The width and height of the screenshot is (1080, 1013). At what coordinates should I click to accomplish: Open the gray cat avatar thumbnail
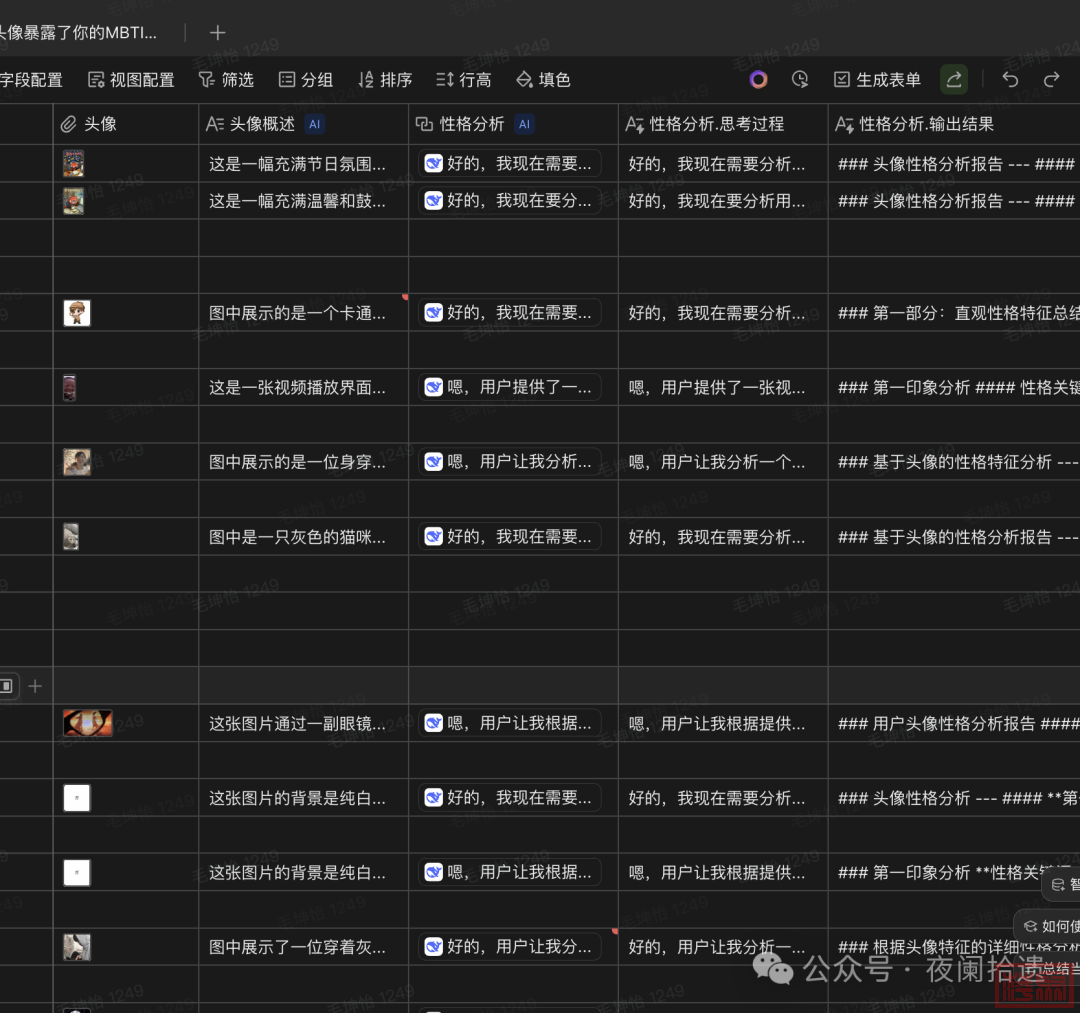click(71, 536)
